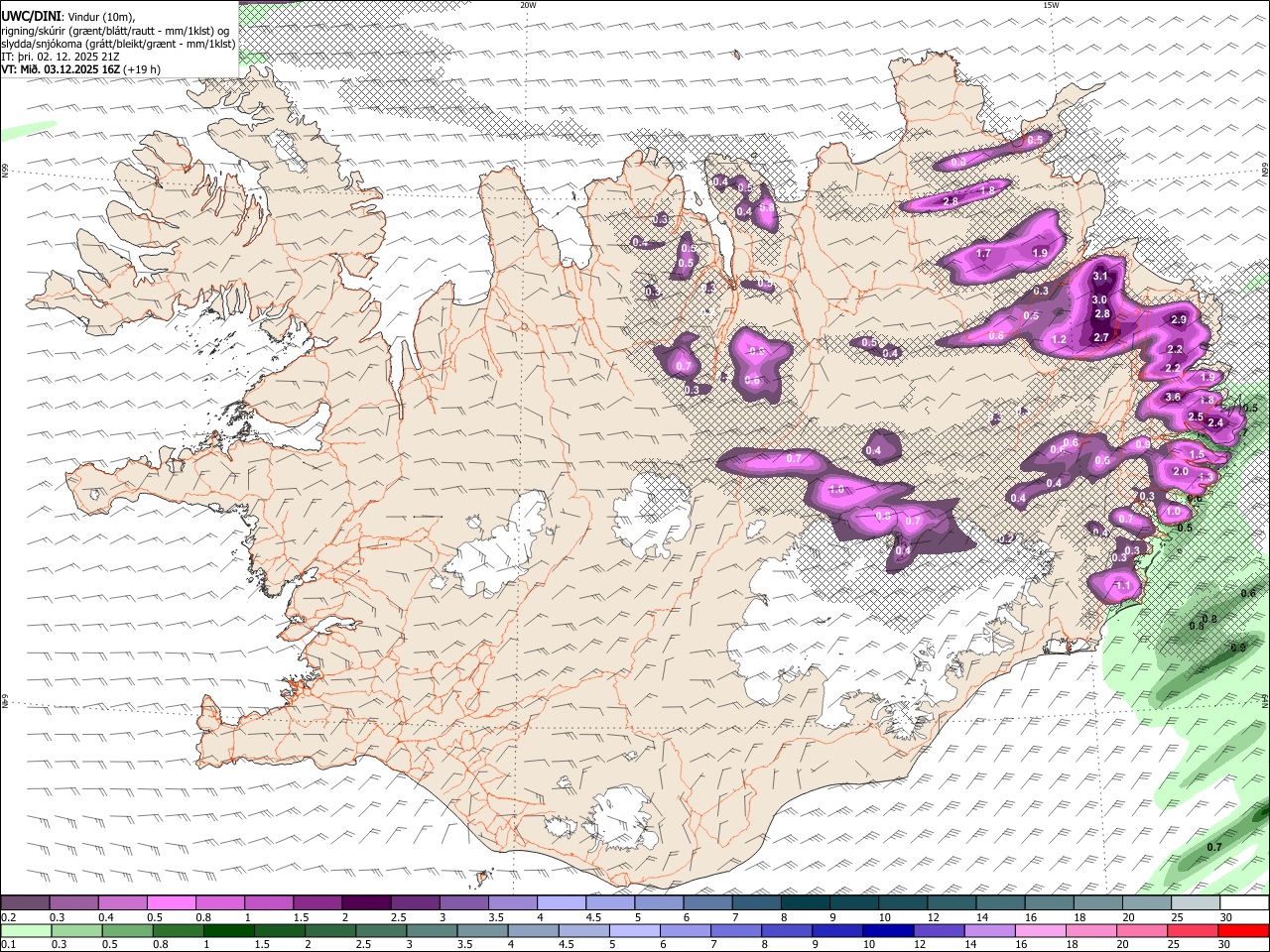
Task: Click the pale lavender swatch labeled 4 in purple row
Action: pyautogui.click(x=560, y=903)
